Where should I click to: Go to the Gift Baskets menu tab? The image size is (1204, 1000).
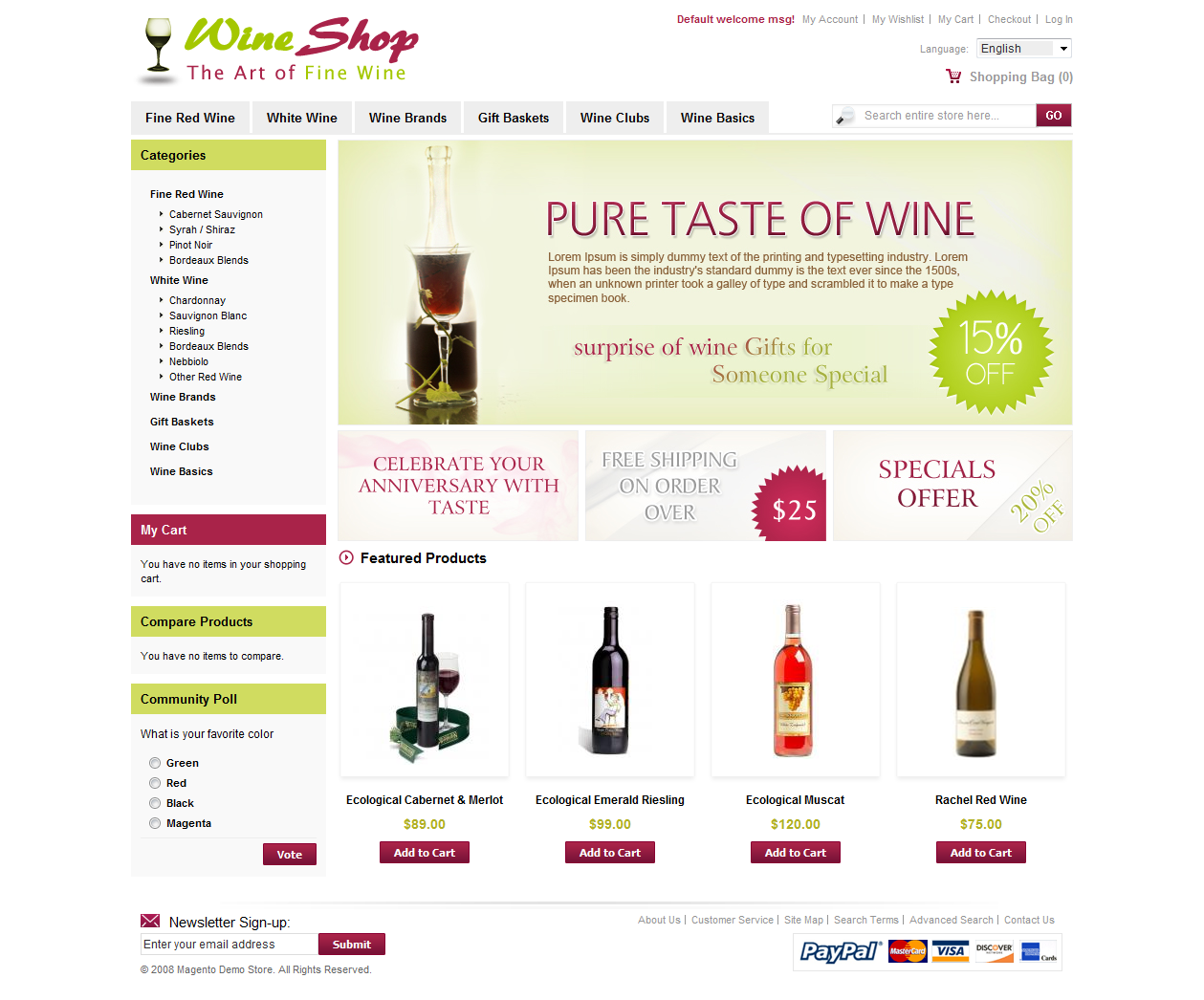click(514, 118)
